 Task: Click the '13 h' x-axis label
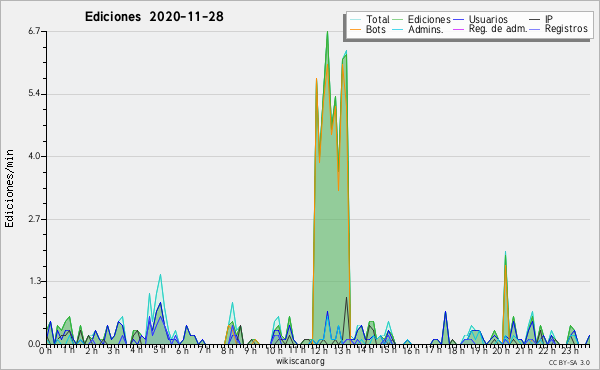tap(342, 350)
